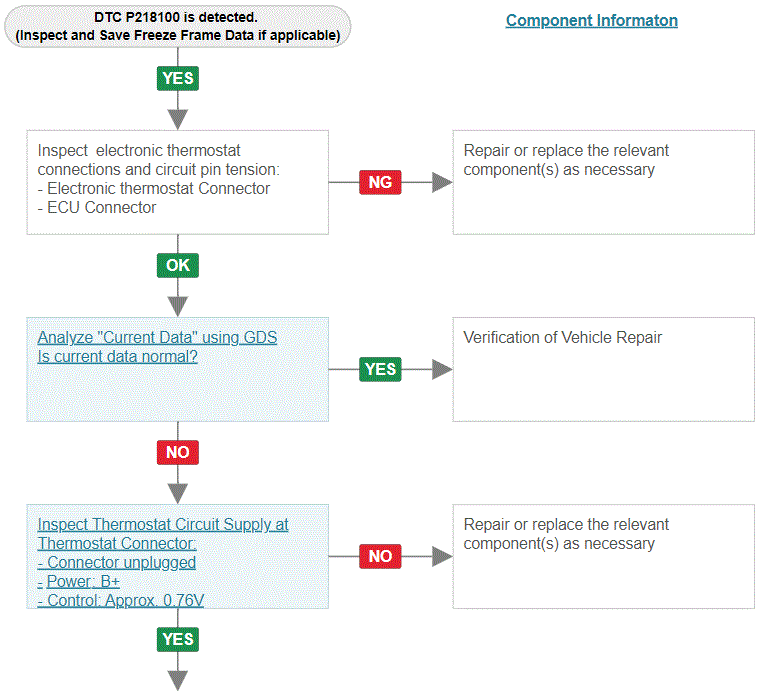Viewport: 762px width, 698px height.
Task: Click the DTC P218100 is detected header
Action: [177, 26]
